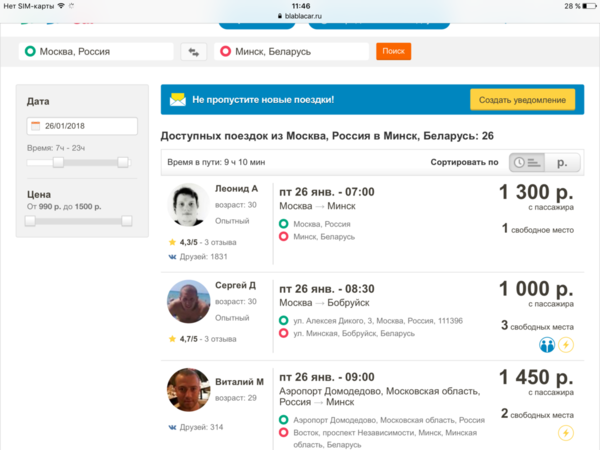Click 4,7/5 - 3 отзыва rating text
Viewport: 600px width, 450px height.
(x=208, y=339)
